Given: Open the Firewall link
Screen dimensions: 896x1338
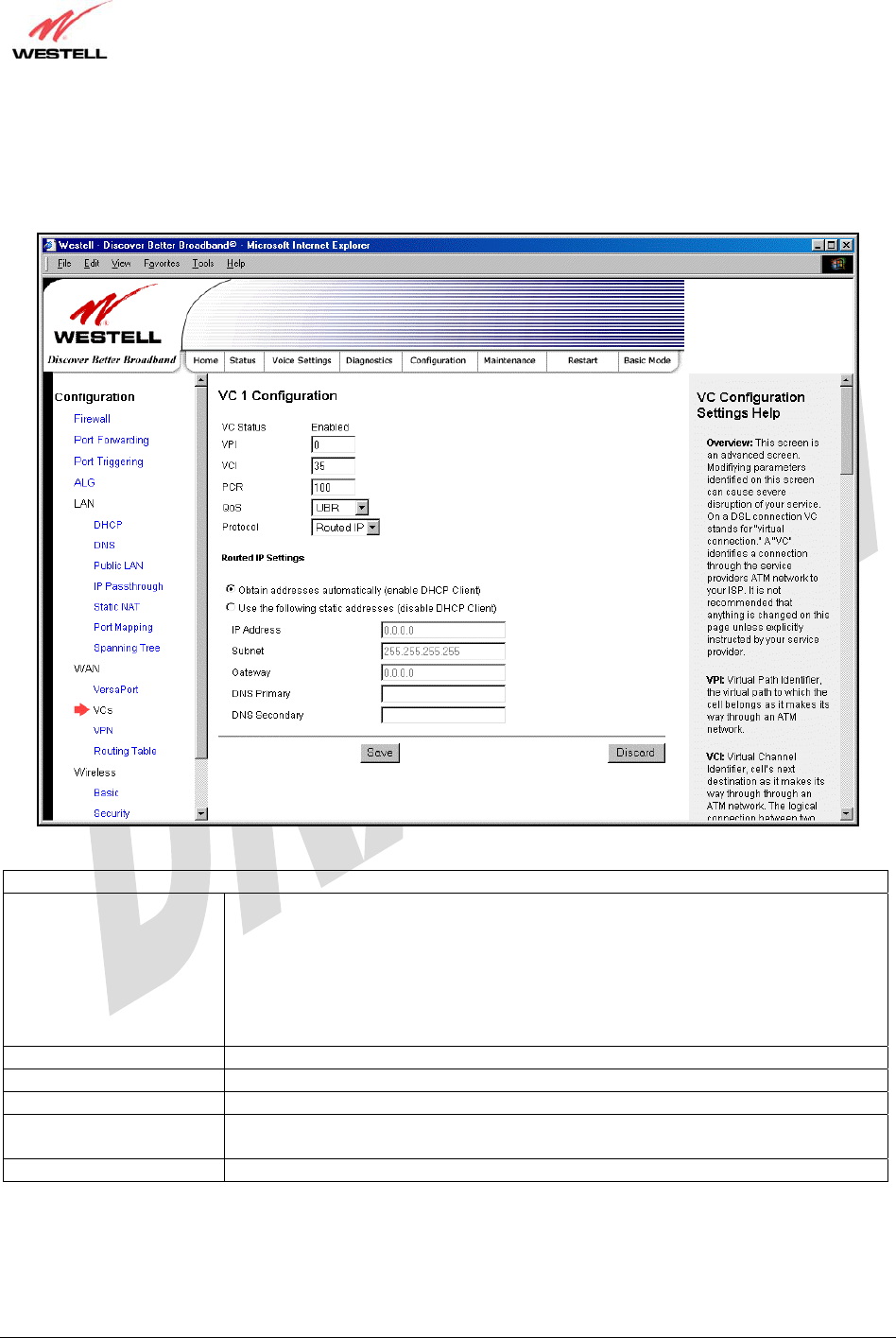Looking at the screenshot, I should [x=93, y=419].
